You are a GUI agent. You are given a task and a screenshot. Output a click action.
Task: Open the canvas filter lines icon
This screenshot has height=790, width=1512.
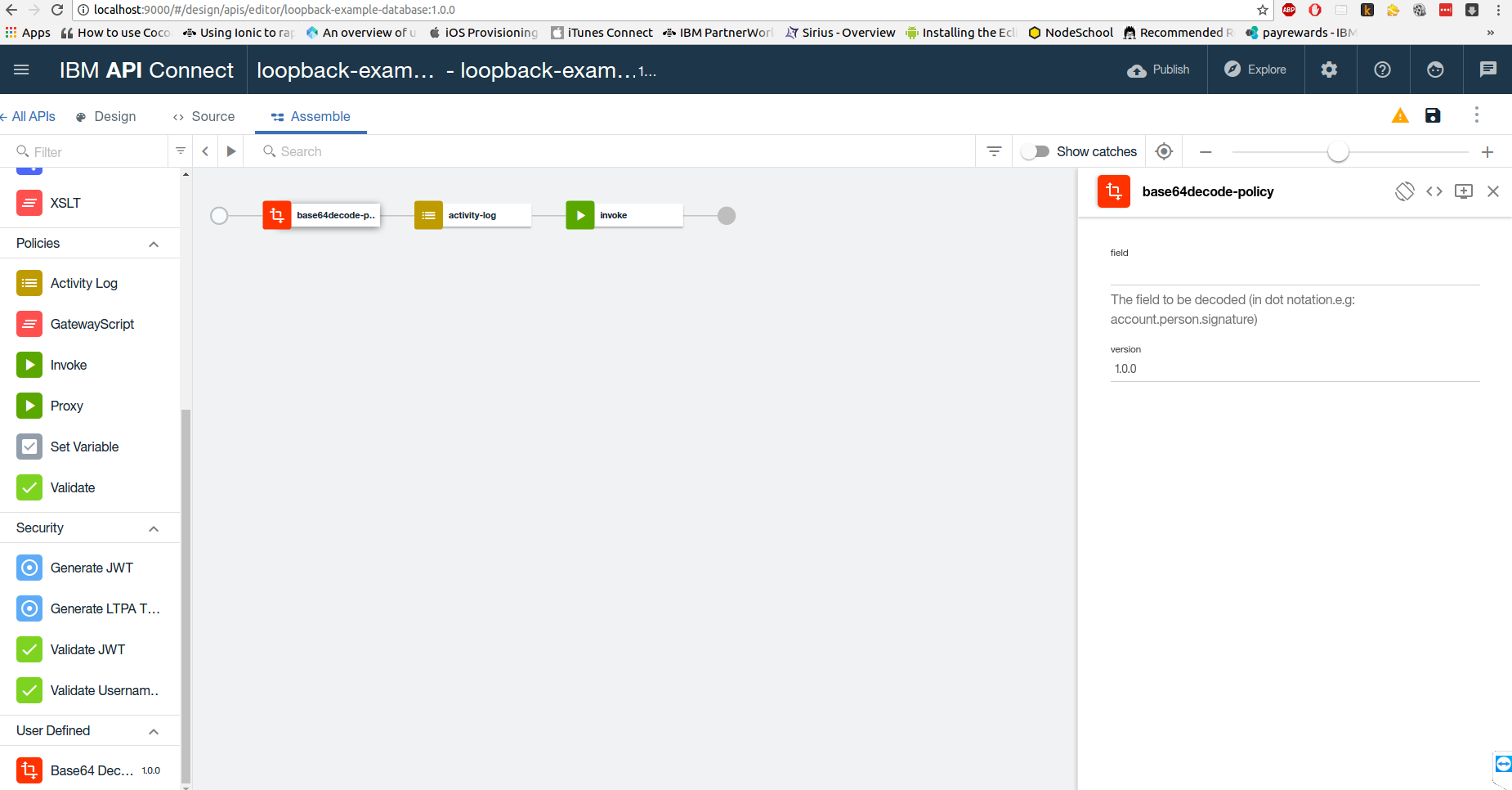click(994, 151)
